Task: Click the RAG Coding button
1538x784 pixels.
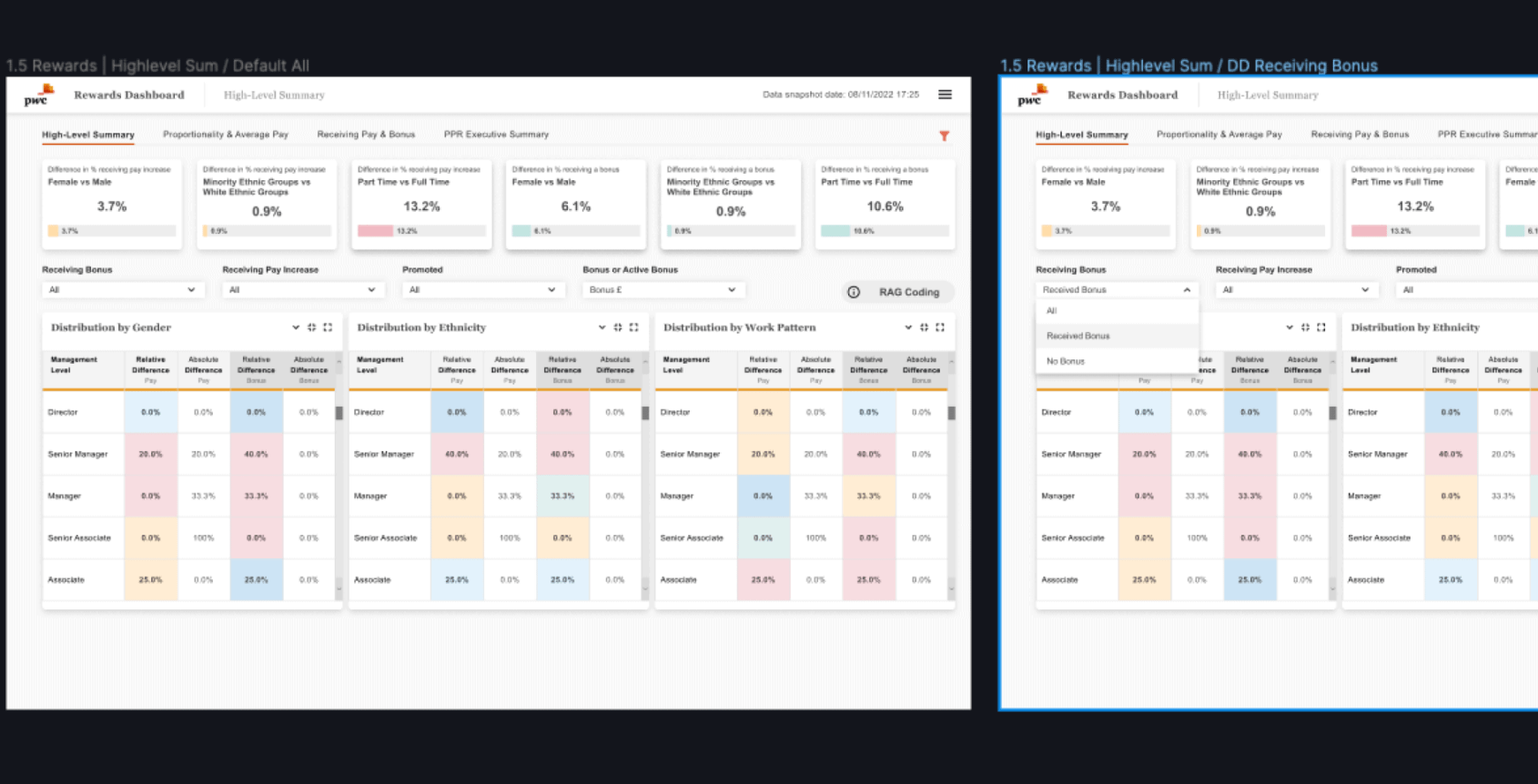Action: tap(908, 292)
